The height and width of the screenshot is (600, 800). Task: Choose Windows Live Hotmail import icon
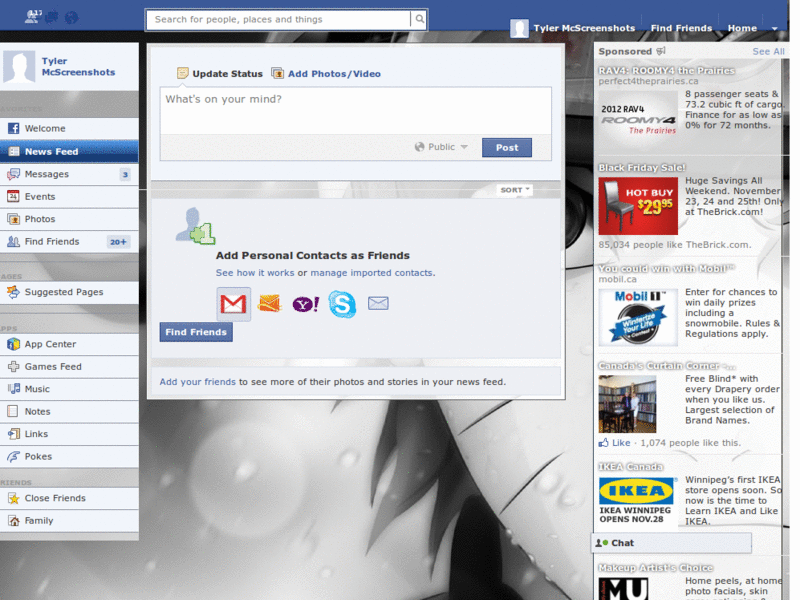269,304
